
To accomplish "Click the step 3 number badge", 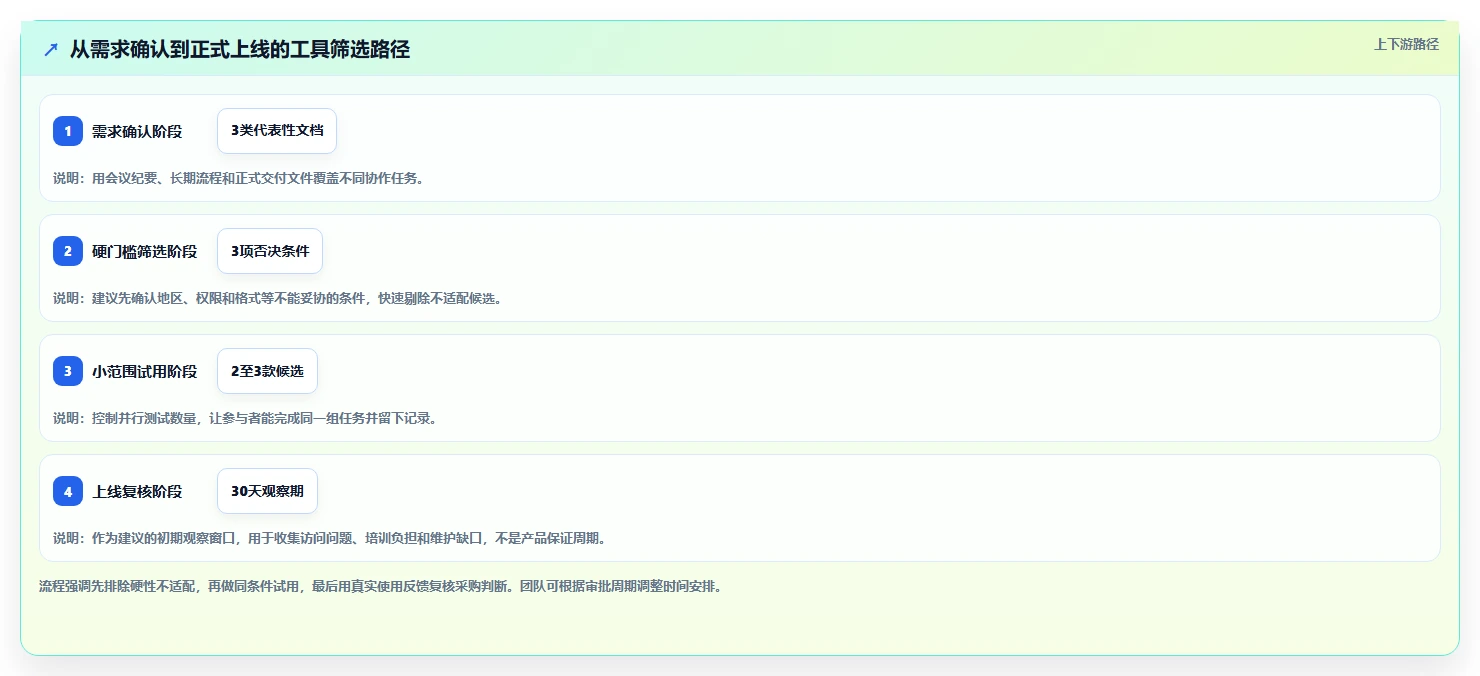I will point(68,371).
